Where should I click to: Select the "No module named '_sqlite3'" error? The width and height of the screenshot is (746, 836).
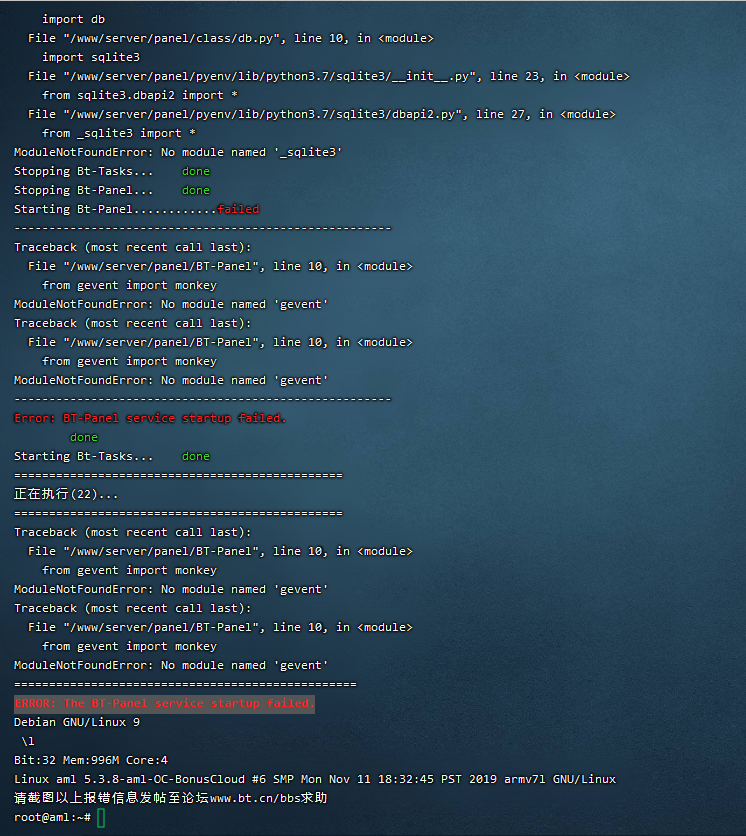178,152
